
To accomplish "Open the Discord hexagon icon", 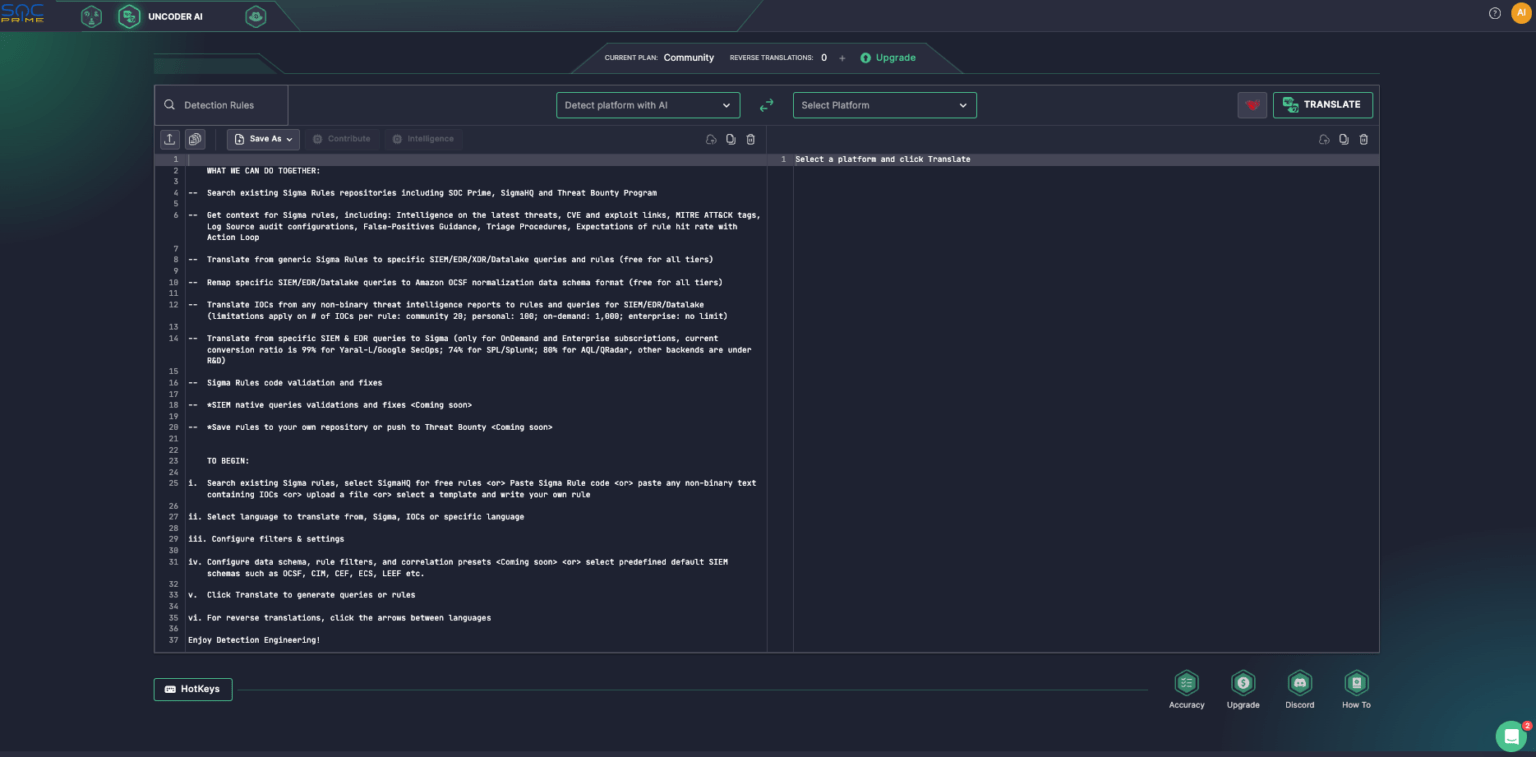I will pos(1299,683).
